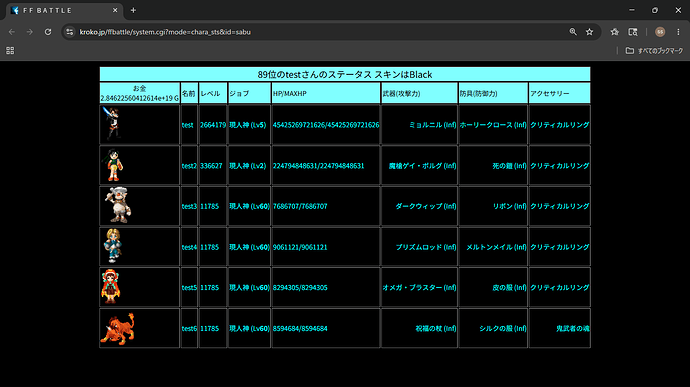
Task: Click armor 皮の服 (Inf)
Action: [510, 287]
